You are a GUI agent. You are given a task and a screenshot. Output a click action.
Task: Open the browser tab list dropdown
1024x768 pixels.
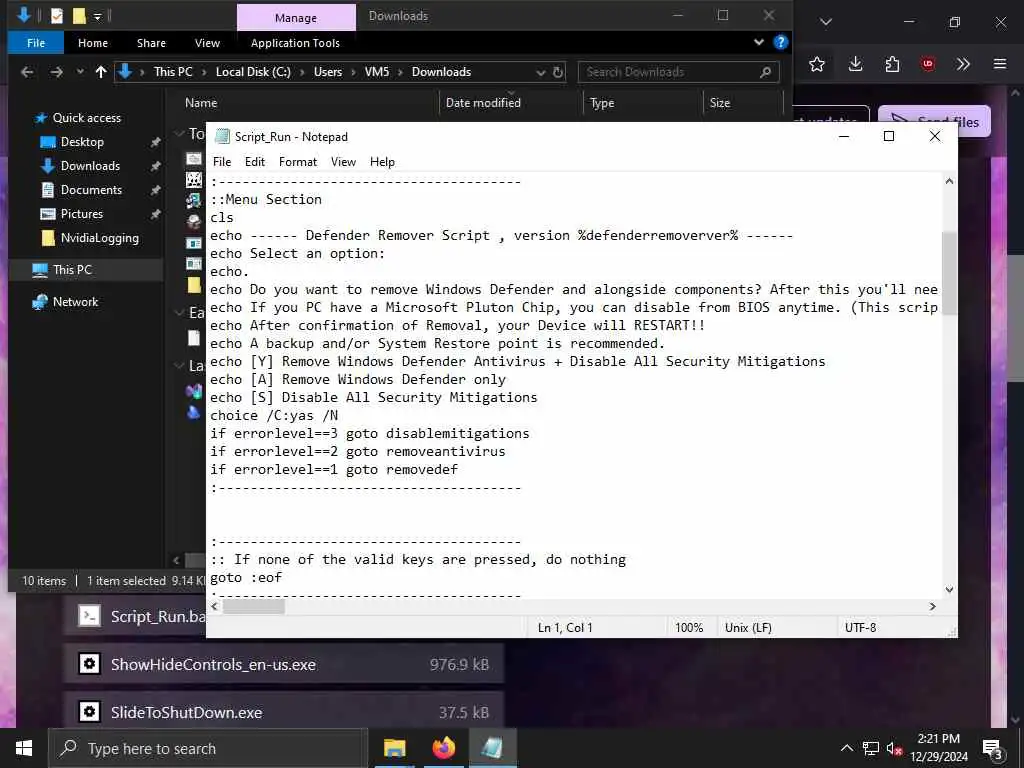coord(825,22)
